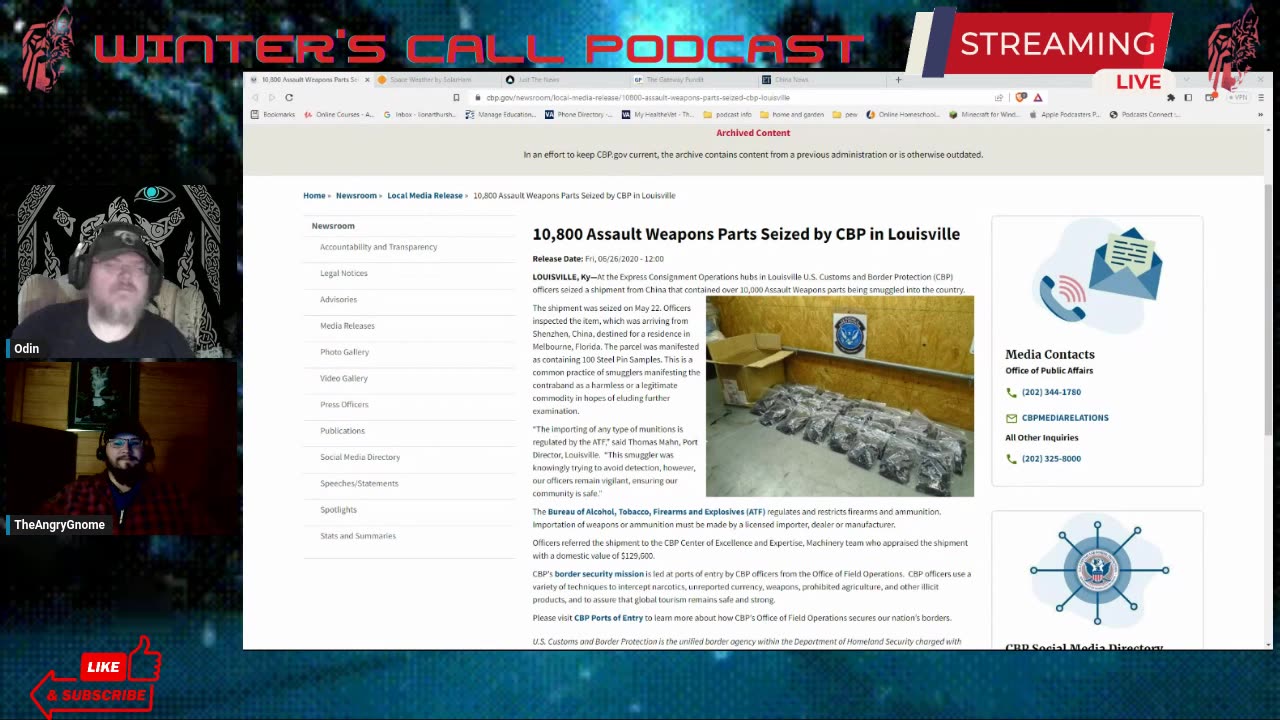Viewport: 1280px width, 720px height.
Task: Open the browser hamburger menu
Action: click(1260, 97)
